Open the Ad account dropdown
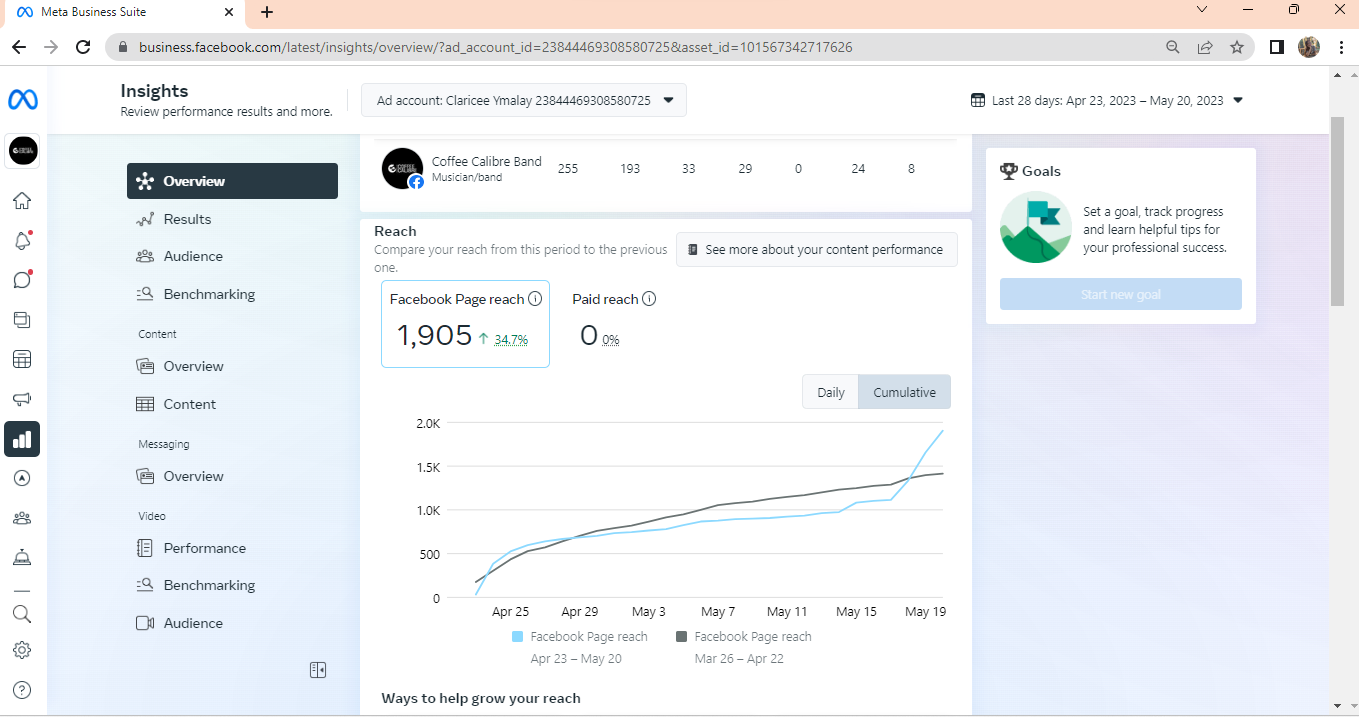 click(524, 100)
